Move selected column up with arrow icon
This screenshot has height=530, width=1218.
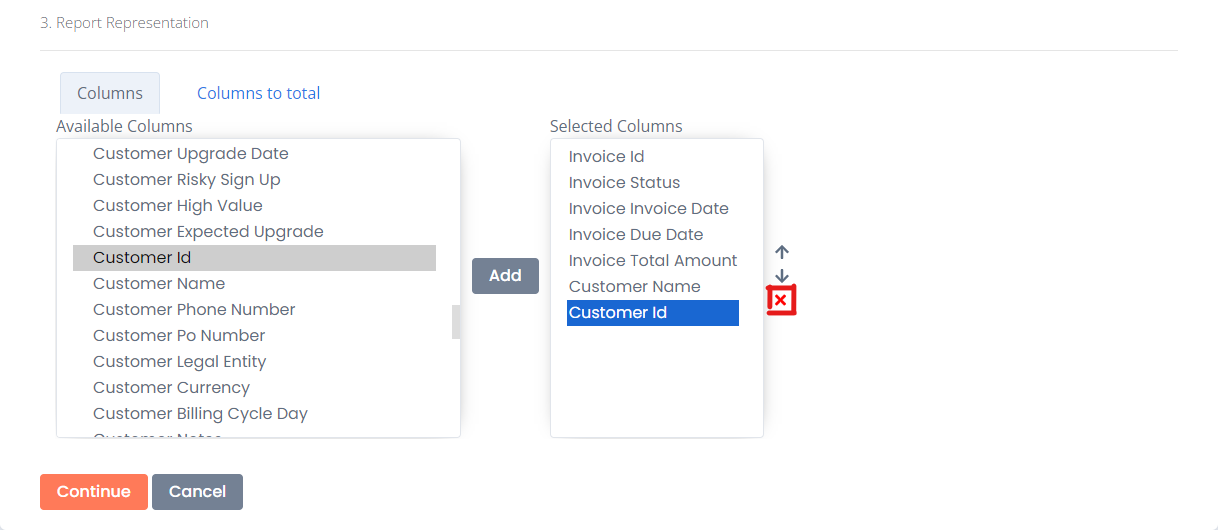pyautogui.click(x=782, y=253)
